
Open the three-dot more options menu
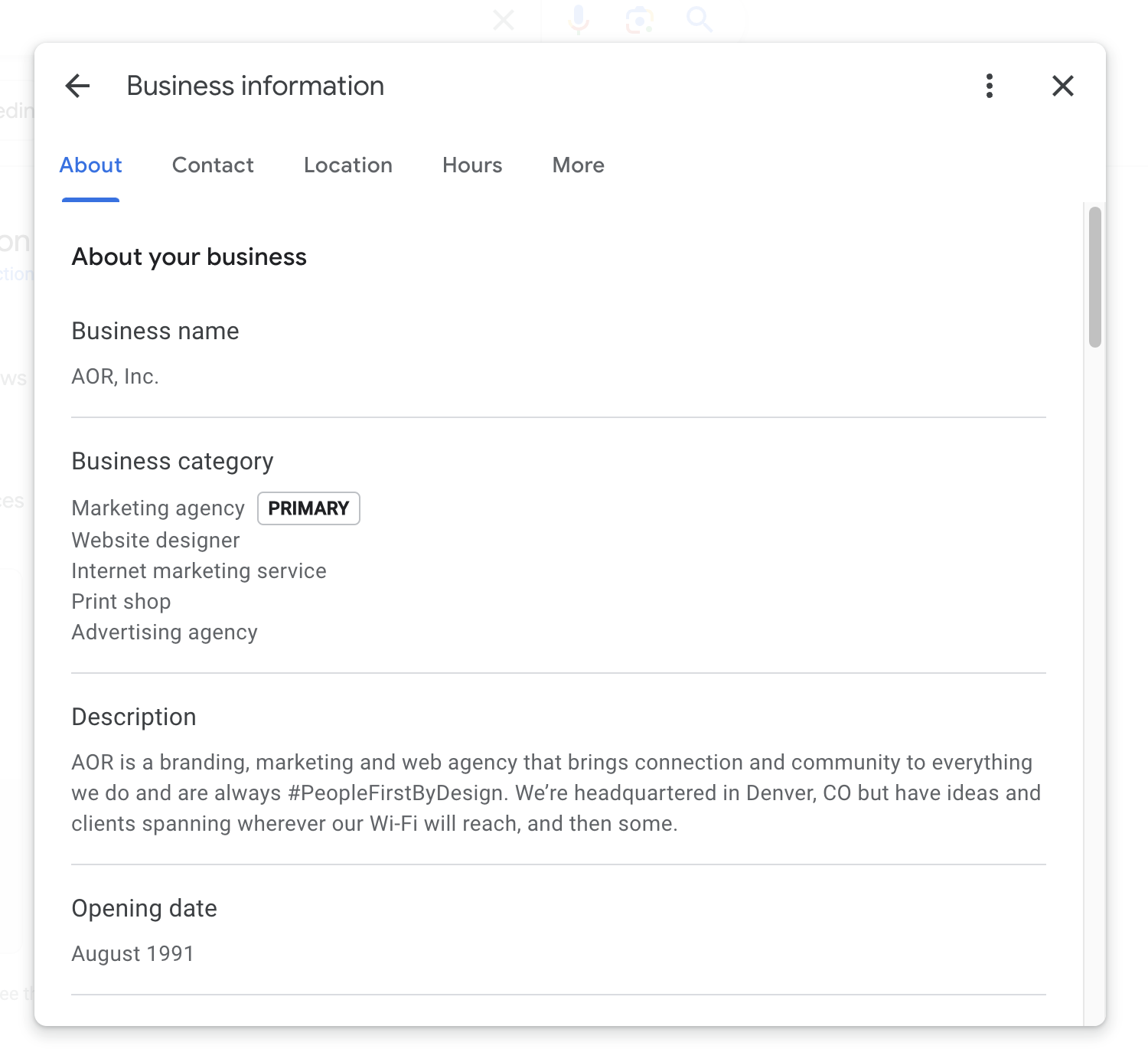point(990,86)
